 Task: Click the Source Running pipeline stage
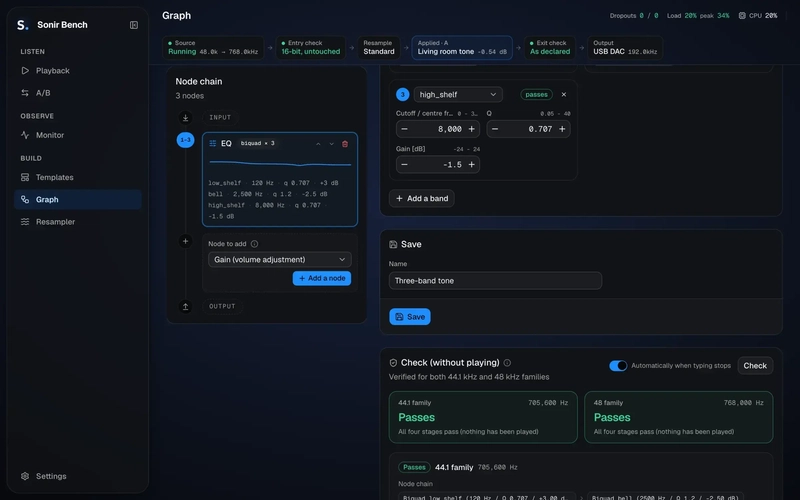[x=213, y=47]
